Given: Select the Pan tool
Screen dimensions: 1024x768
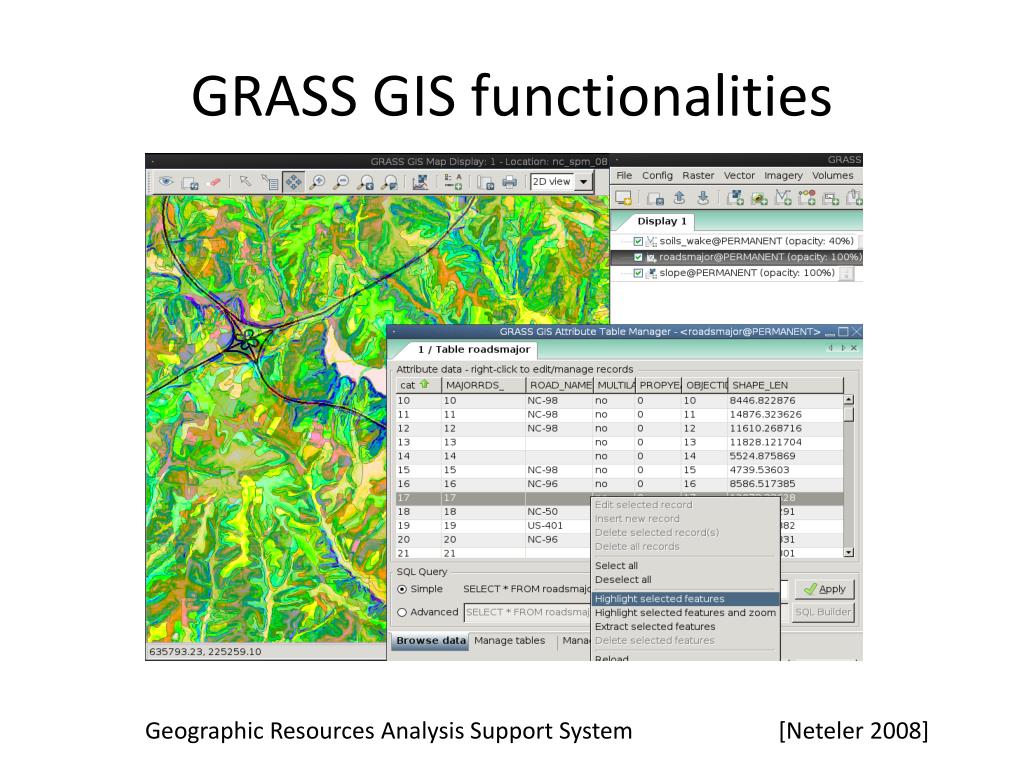Looking at the screenshot, I should [x=293, y=182].
